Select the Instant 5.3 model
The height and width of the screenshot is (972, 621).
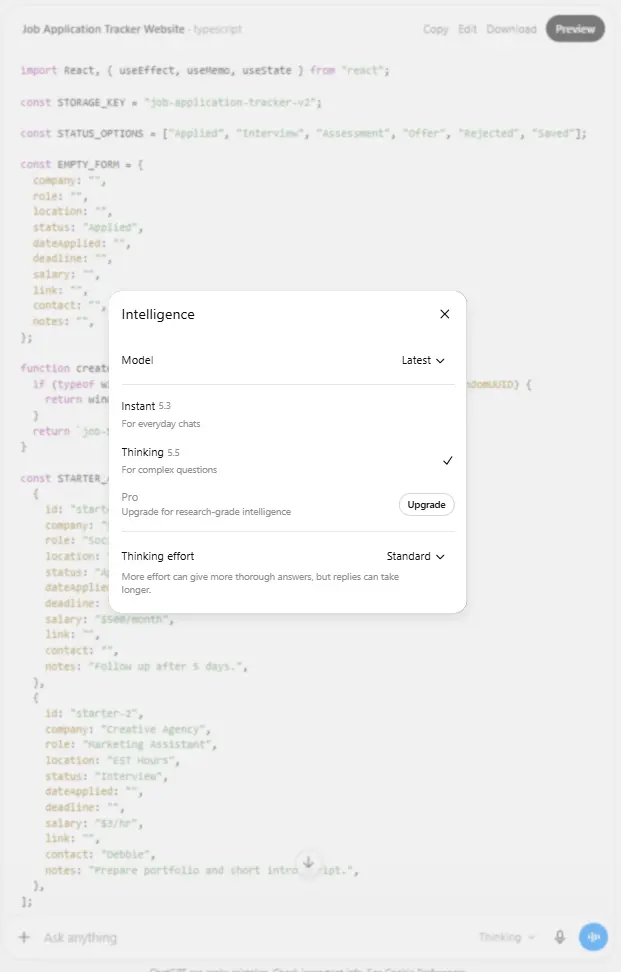(x=288, y=414)
